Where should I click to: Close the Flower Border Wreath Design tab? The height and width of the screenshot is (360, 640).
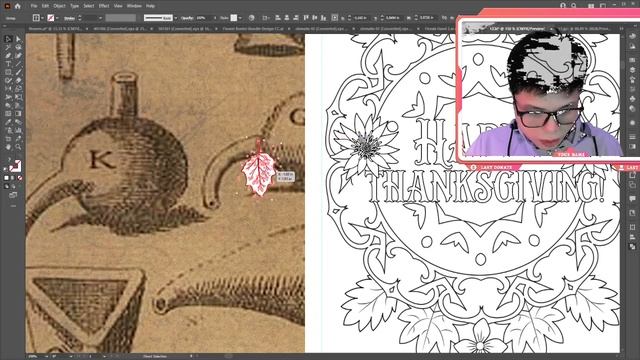(x=289, y=29)
